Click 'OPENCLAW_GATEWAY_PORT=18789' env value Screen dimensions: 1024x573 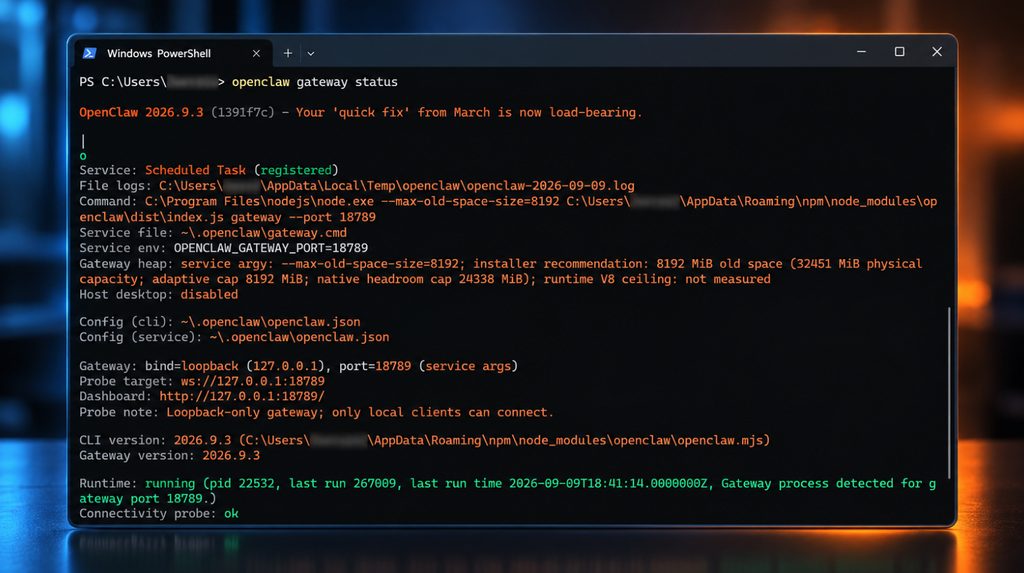click(x=270, y=248)
